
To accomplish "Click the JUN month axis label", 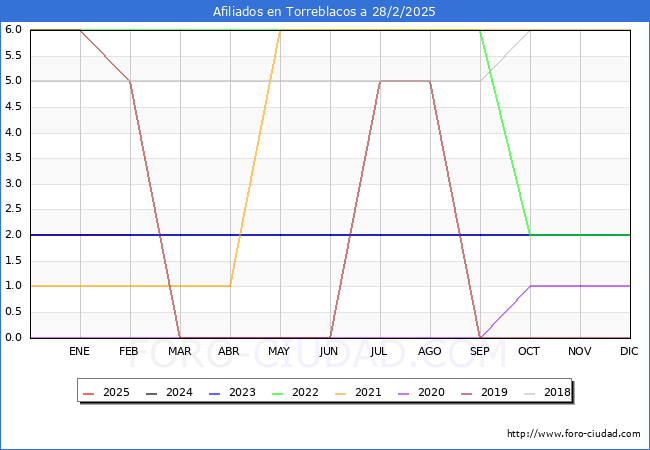I will (328, 351).
